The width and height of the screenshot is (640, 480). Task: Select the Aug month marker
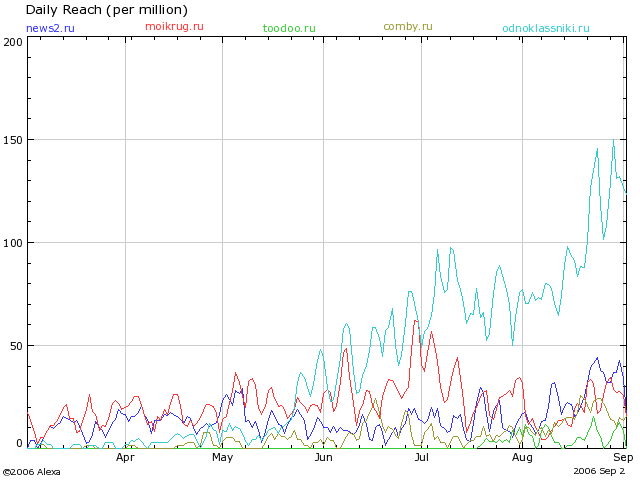(x=522, y=457)
